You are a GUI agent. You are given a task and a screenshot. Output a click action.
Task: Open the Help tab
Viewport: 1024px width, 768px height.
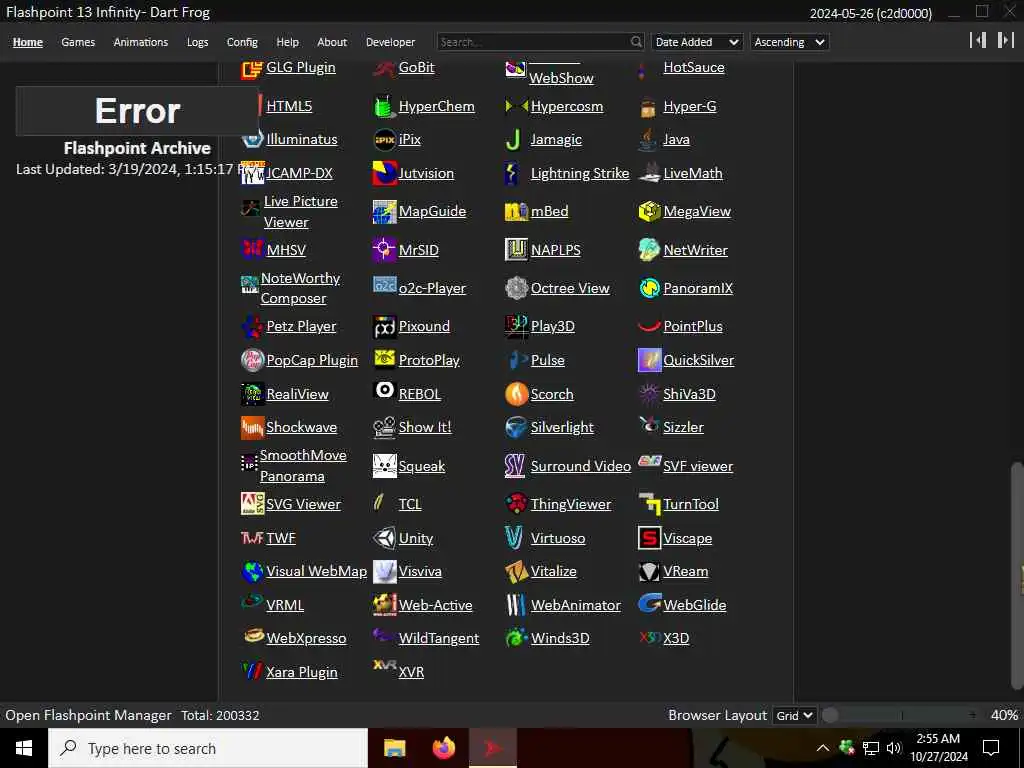click(x=287, y=42)
